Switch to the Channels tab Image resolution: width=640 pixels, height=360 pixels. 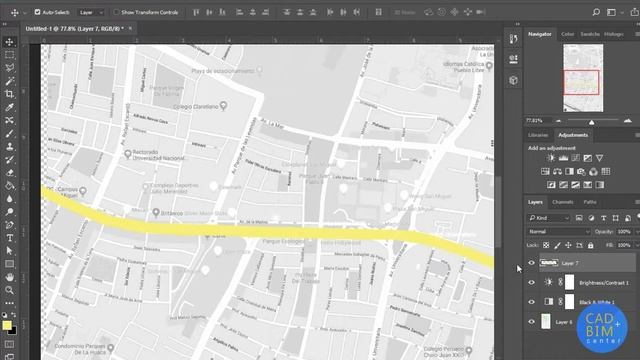click(562, 202)
